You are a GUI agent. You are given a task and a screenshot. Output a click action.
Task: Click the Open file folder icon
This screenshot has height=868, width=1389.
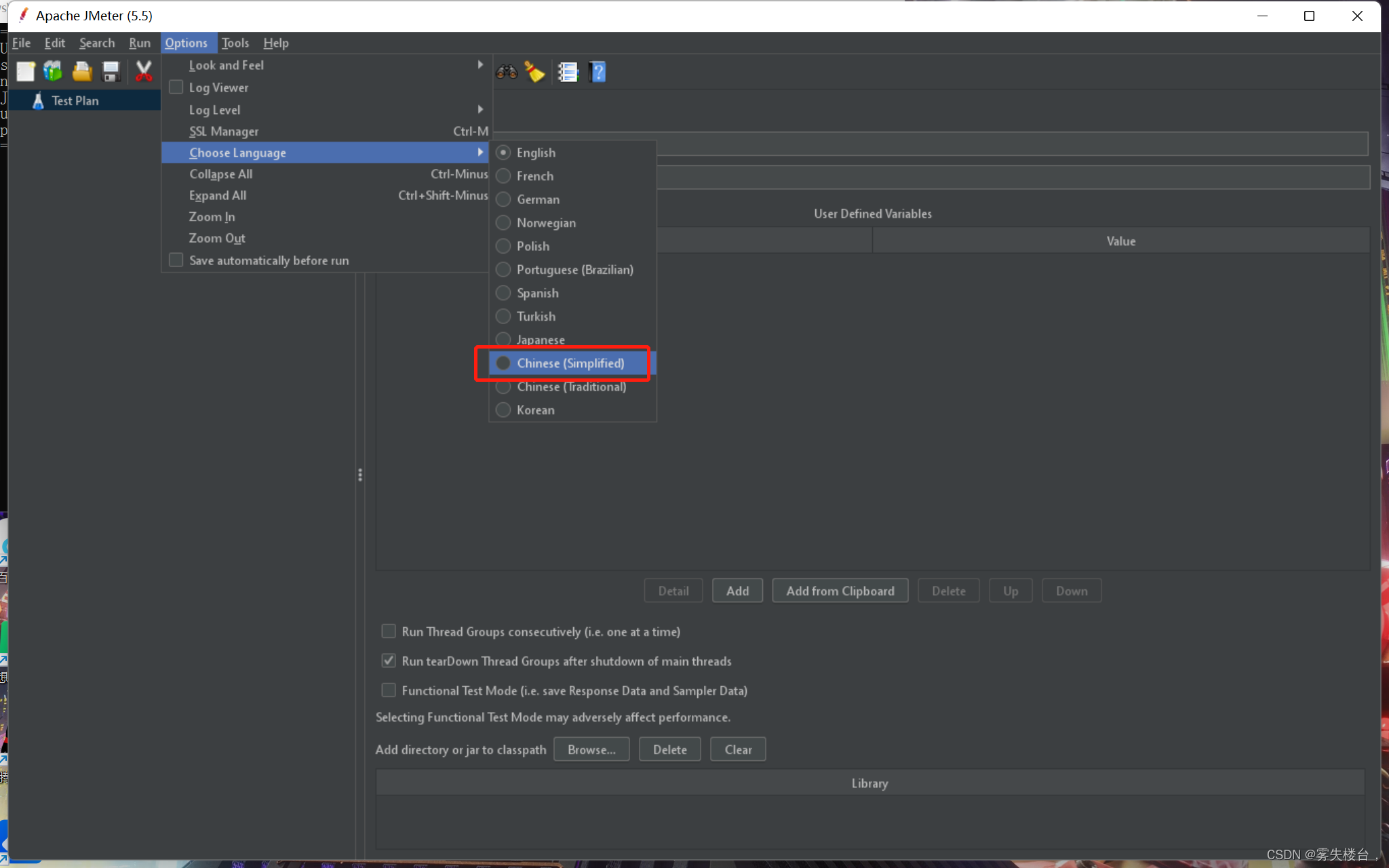[82, 71]
